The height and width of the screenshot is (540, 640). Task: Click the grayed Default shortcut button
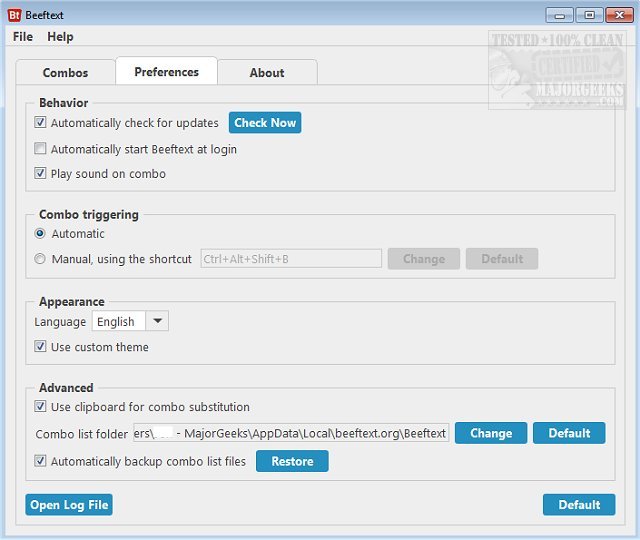(x=502, y=259)
